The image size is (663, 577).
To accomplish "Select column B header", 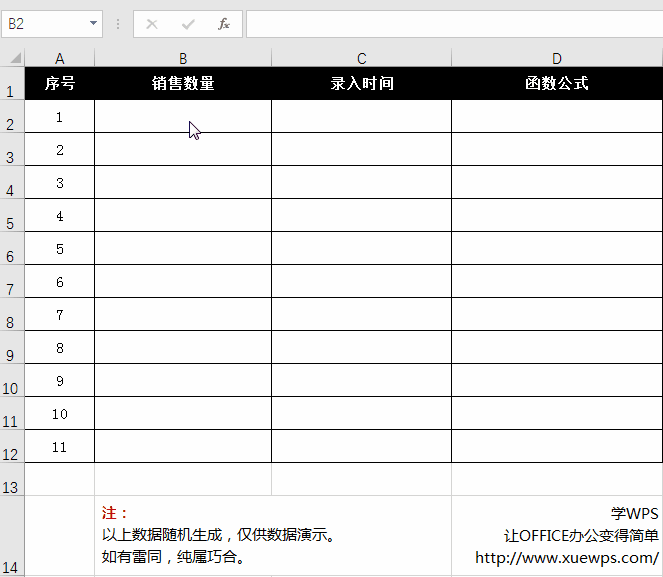I will point(183,58).
